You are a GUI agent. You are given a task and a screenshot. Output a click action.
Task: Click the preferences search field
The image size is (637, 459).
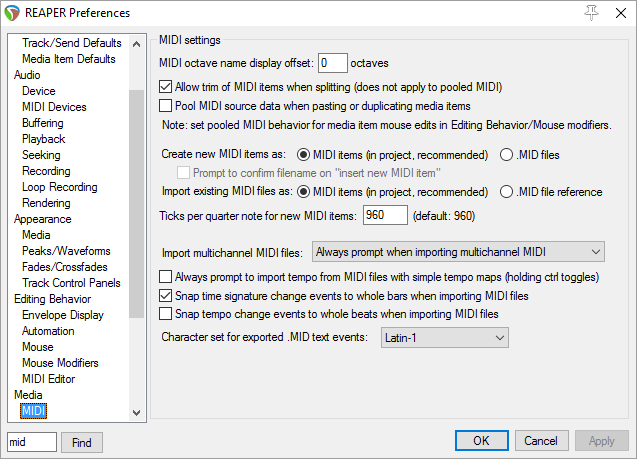[x=32, y=442]
